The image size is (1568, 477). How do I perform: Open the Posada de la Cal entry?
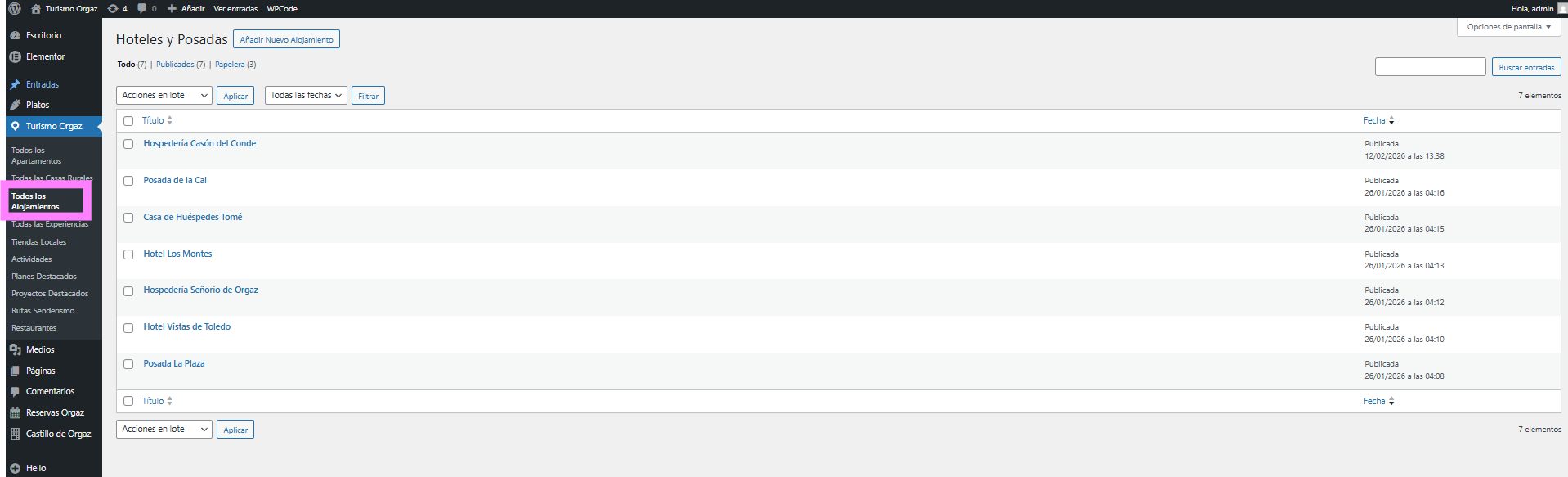(x=175, y=180)
